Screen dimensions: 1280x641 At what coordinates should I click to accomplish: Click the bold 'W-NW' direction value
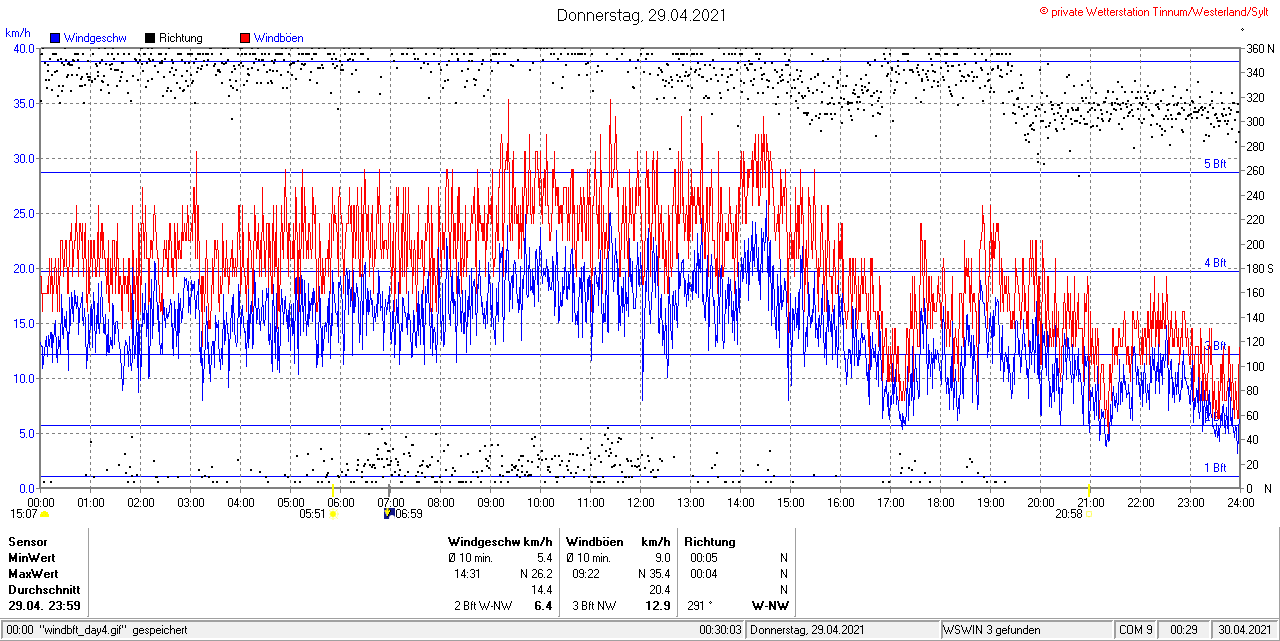(x=770, y=606)
